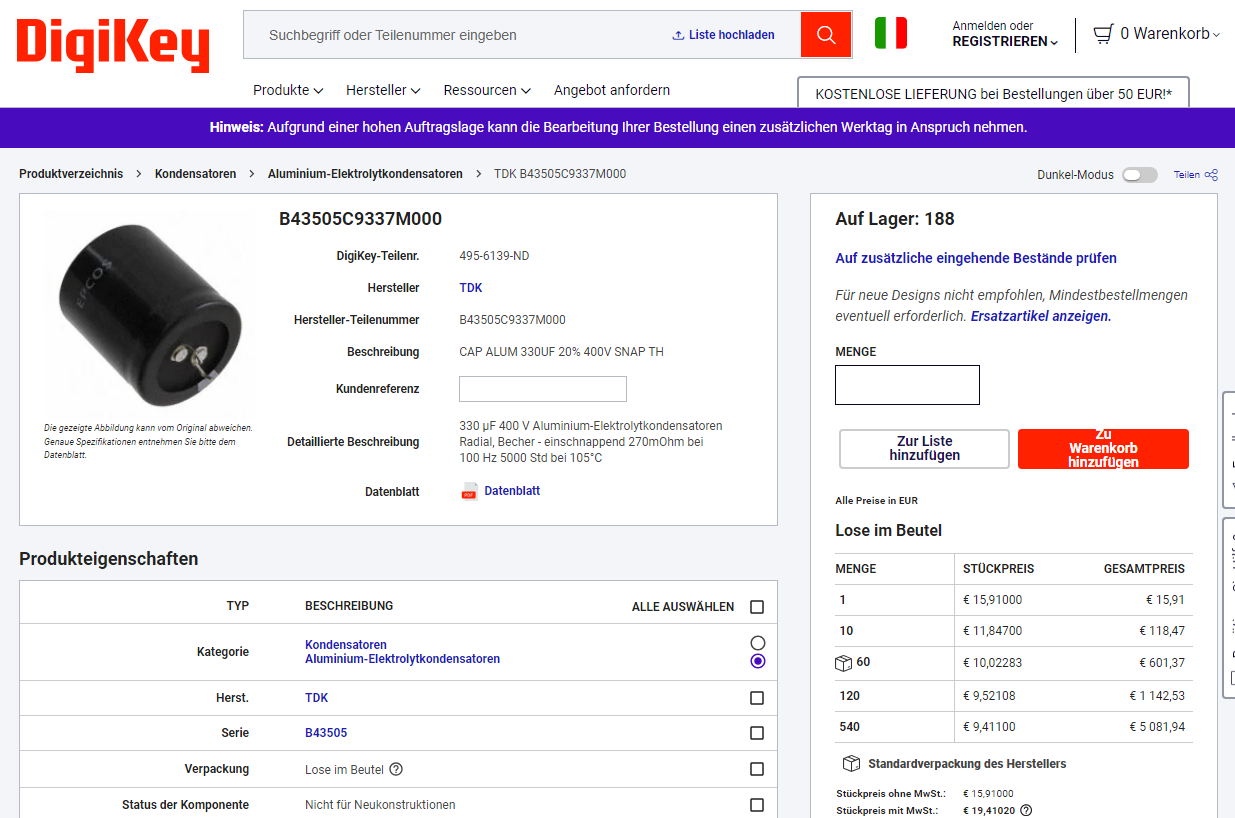The width and height of the screenshot is (1235, 818).
Task: Click the share icon next to Teilen
Action: [1211, 175]
